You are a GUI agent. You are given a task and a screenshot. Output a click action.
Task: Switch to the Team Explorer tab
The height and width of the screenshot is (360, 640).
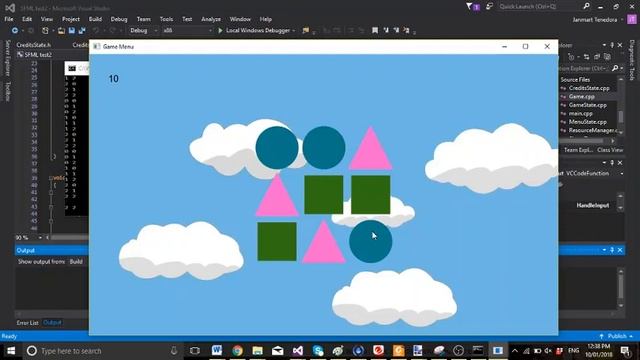click(578, 150)
